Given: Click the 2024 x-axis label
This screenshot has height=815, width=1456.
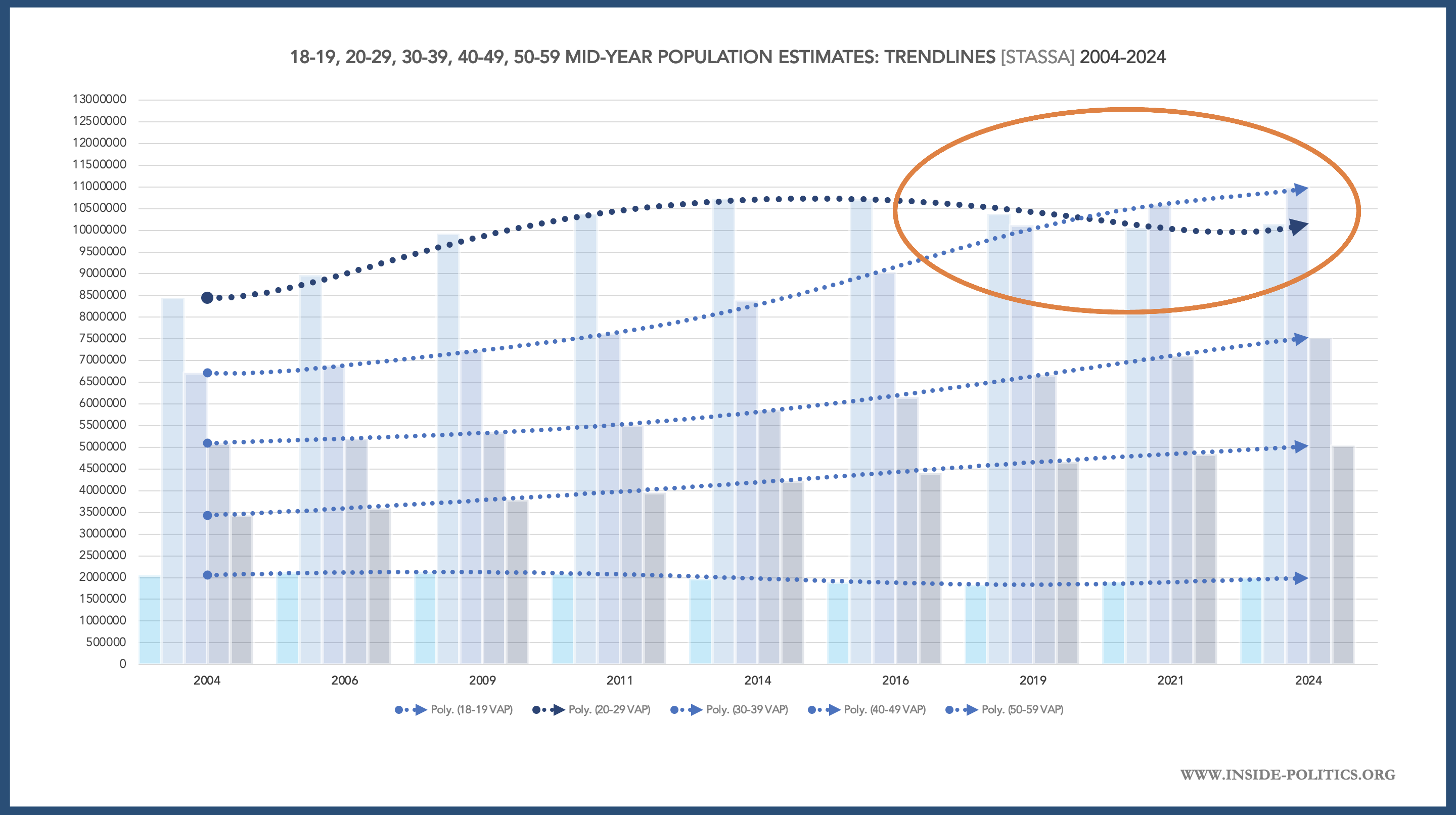Looking at the screenshot, I should (x=1308, y=681).
